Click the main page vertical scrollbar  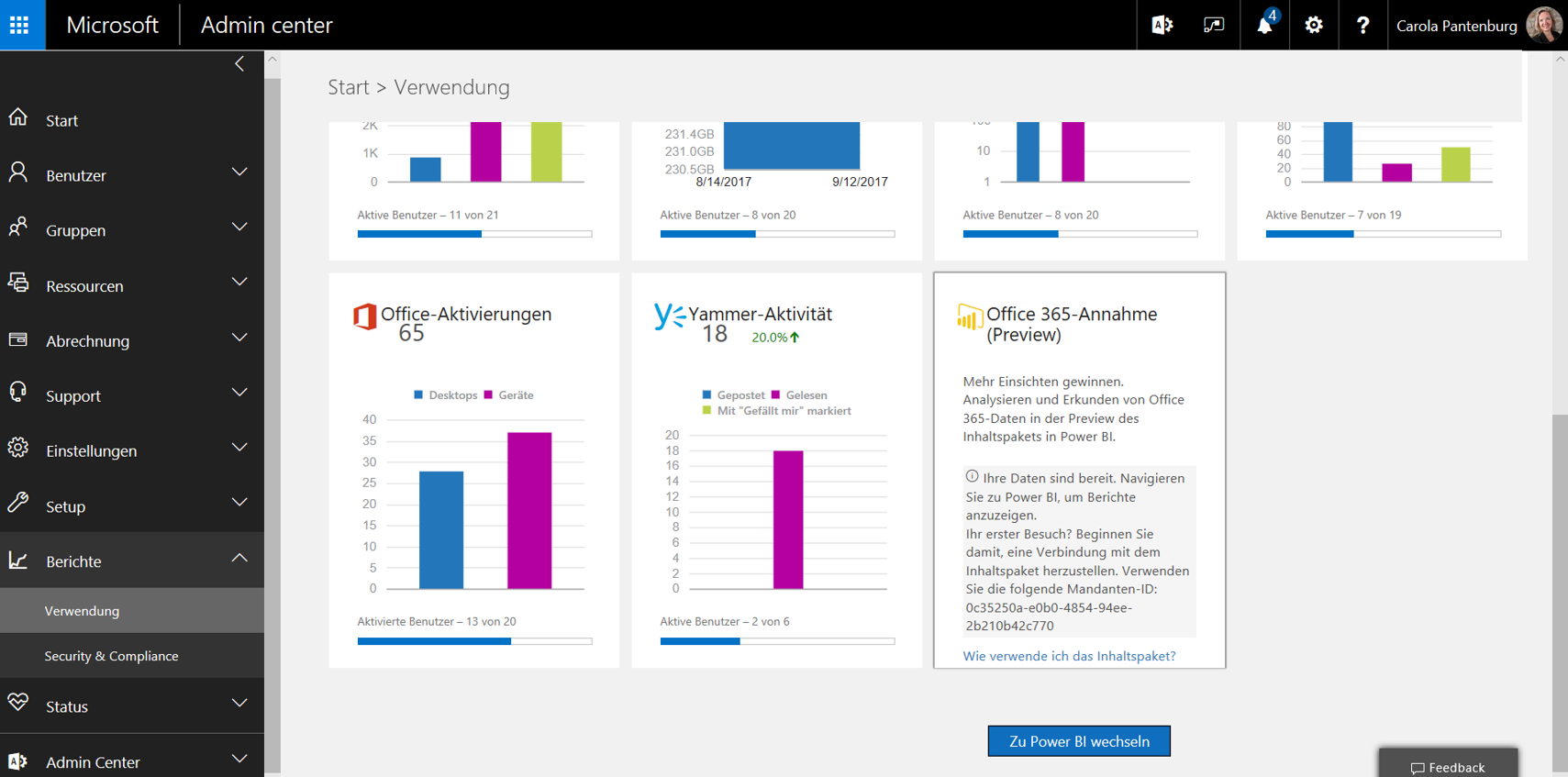[x=1560, y=593]
